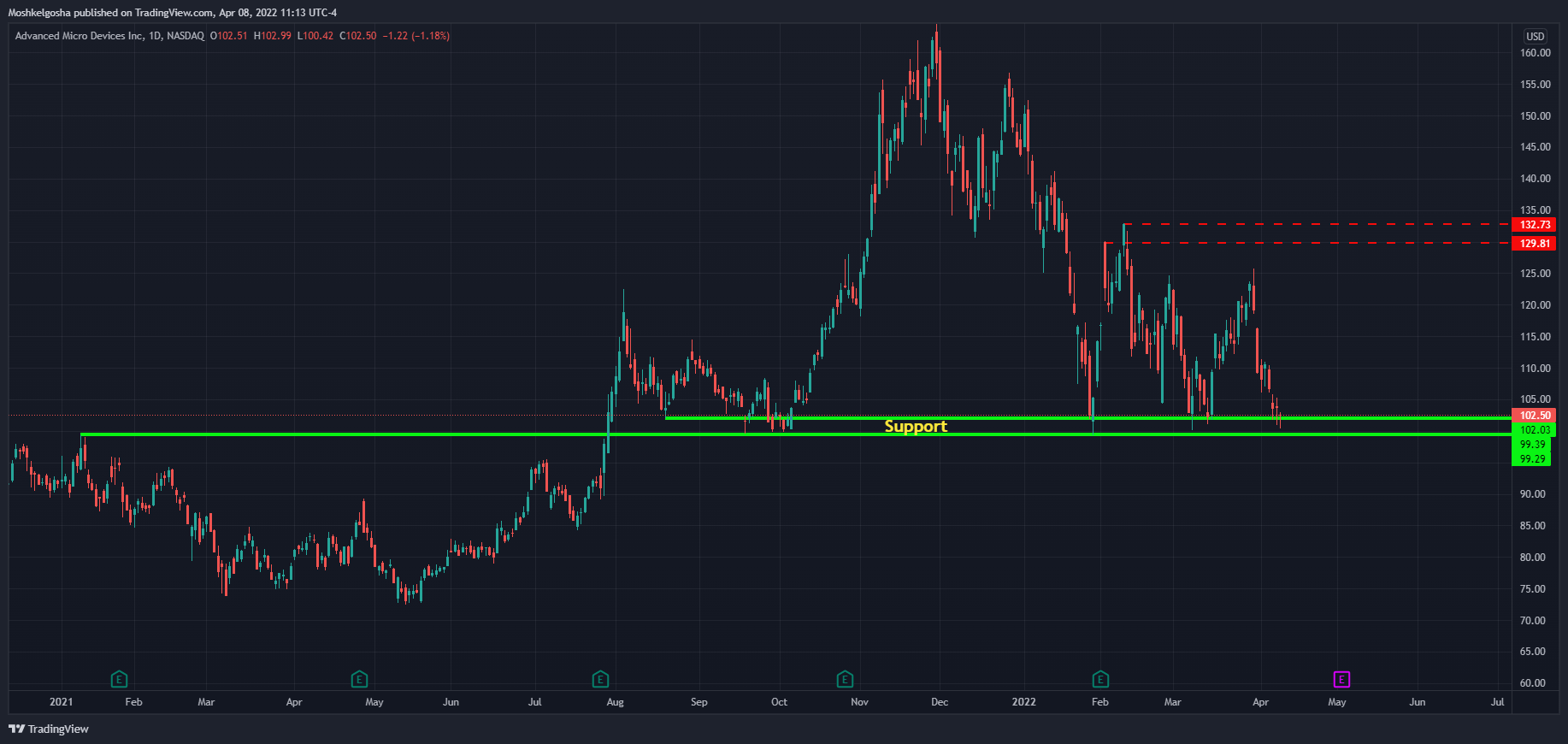Click the 2022 label on the time axis
The height and width of the screenshot is (744, 1568).
pyautogui.click(x=1023, y=702)
